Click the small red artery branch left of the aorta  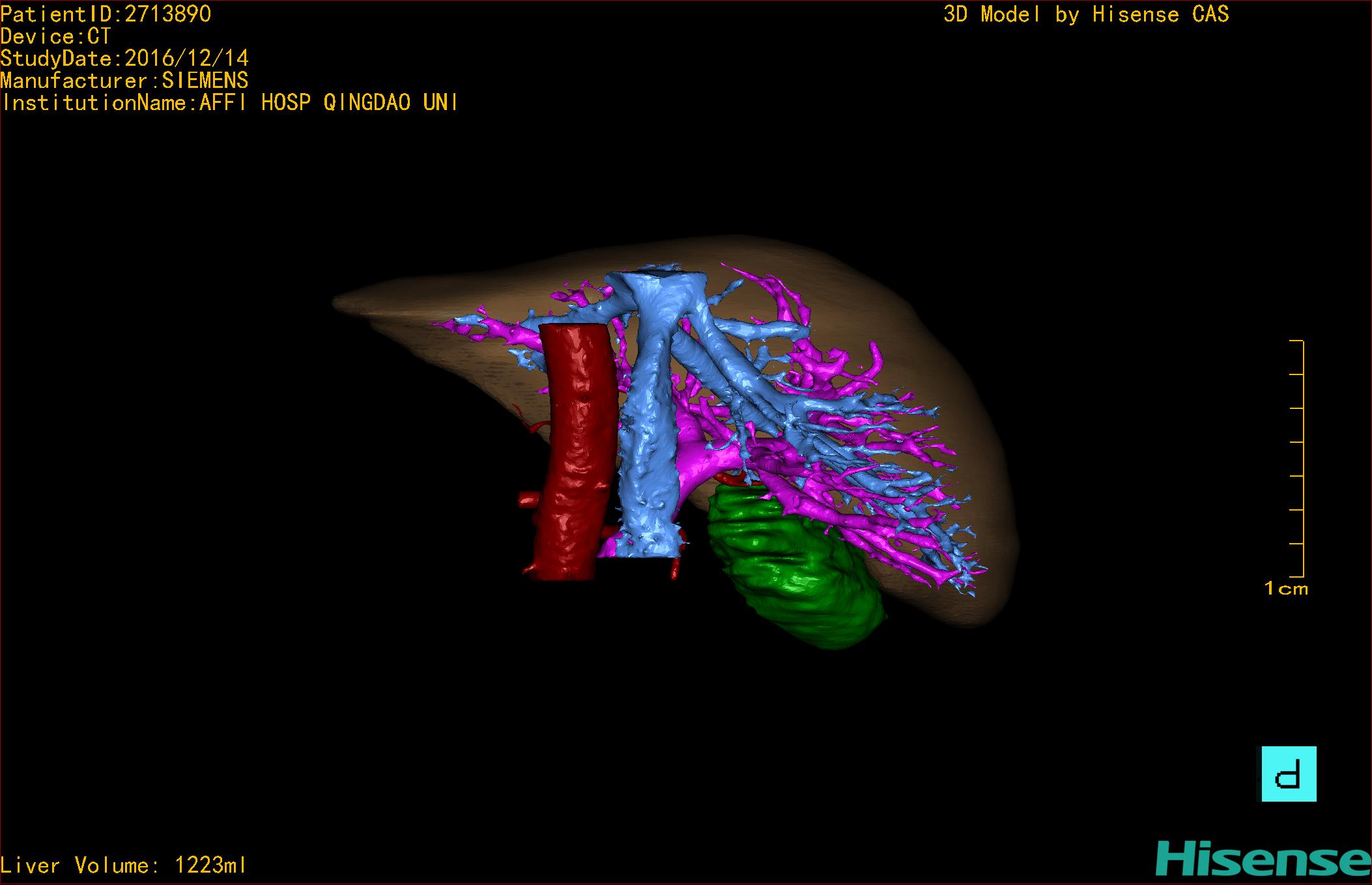[529, 500]
